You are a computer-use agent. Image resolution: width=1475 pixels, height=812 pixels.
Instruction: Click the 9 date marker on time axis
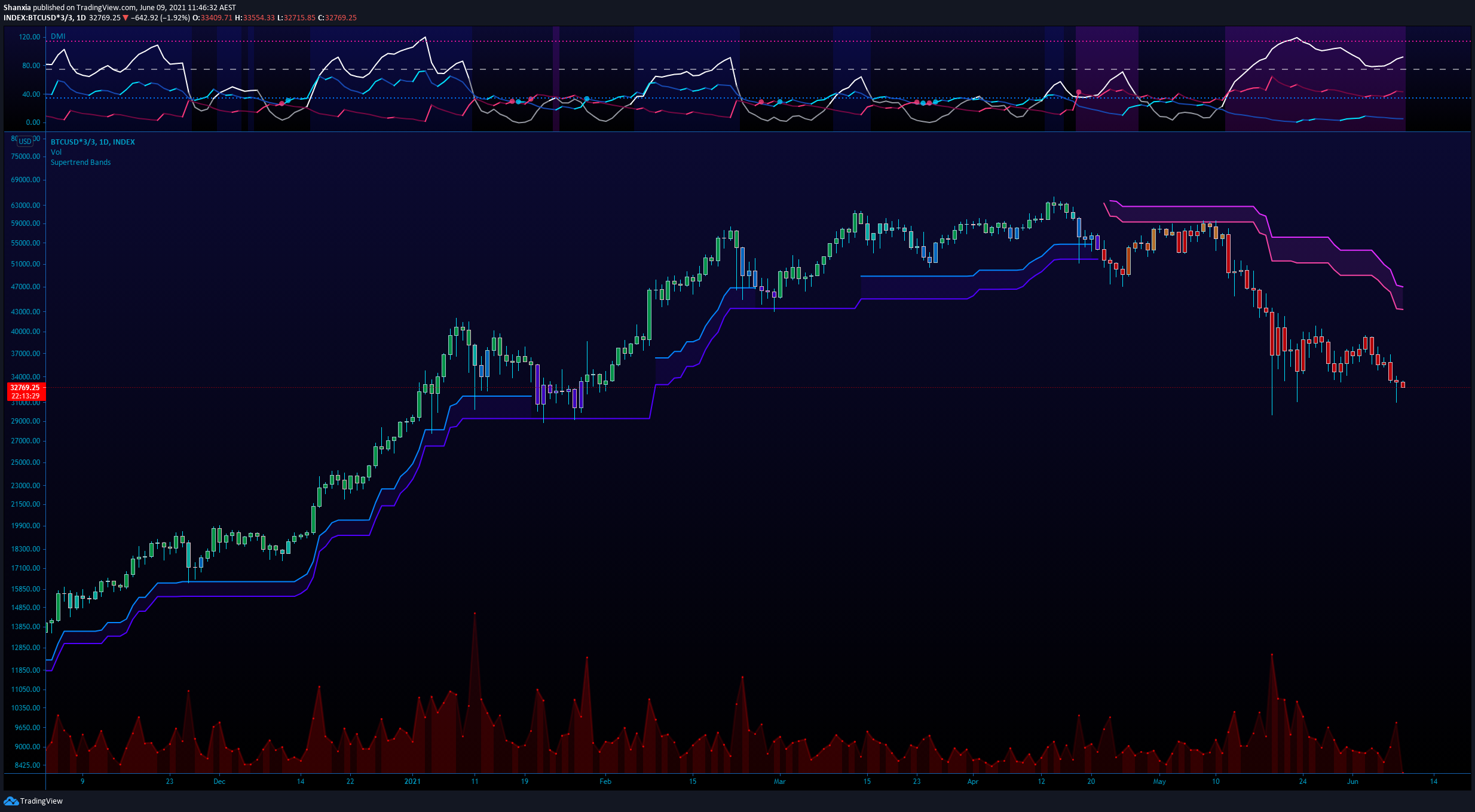82,782
